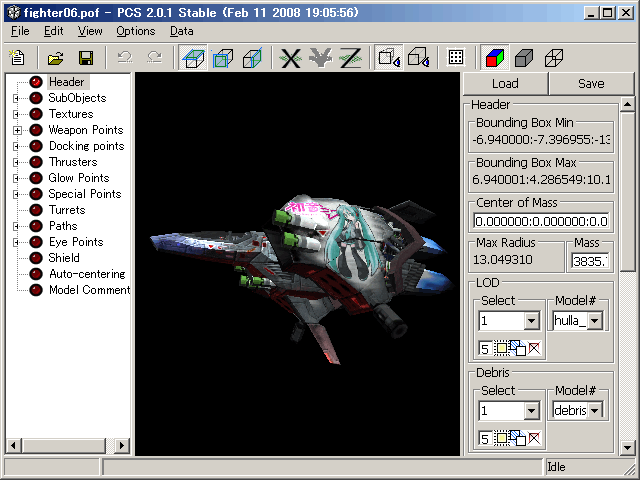Screen dimensions: 640x480
Task: Switch to front-plane cube view
Action: [223, 58]
